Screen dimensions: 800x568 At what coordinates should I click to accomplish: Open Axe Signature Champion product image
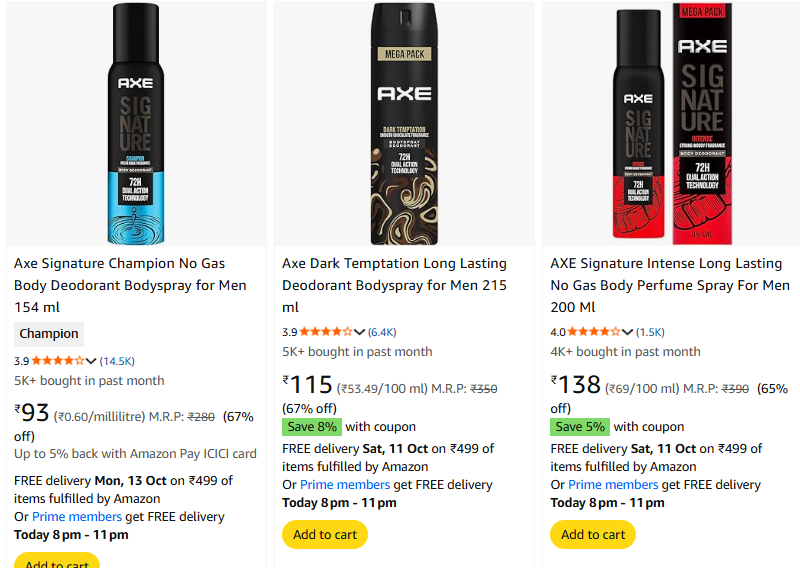(136, 124)
